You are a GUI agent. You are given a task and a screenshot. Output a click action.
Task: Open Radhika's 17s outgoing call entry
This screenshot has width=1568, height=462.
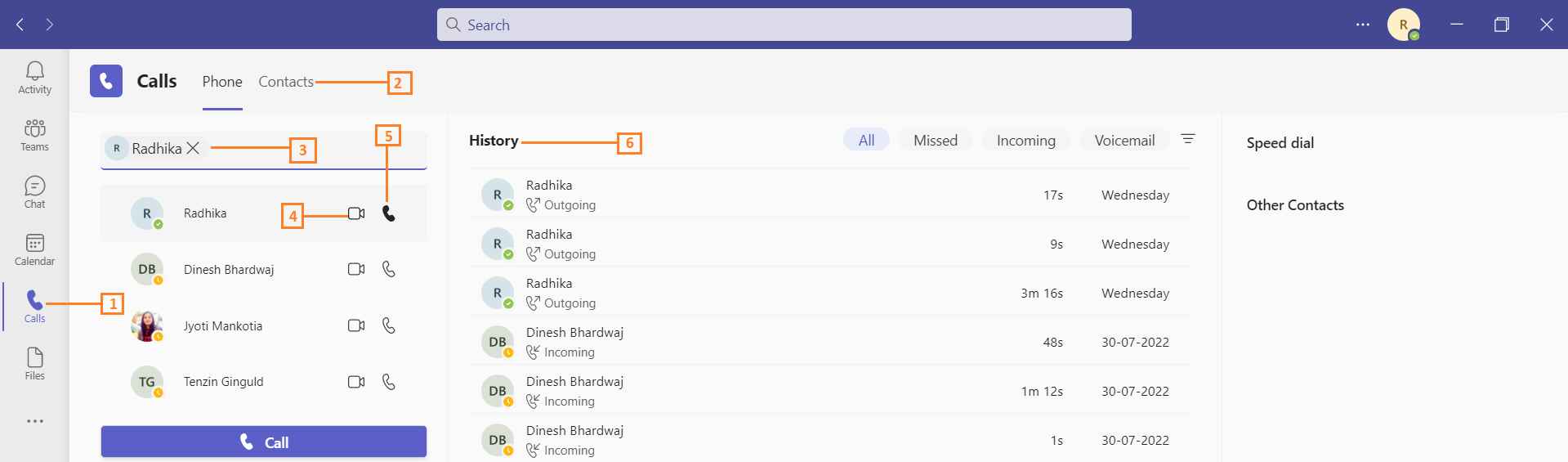point(832,195)
